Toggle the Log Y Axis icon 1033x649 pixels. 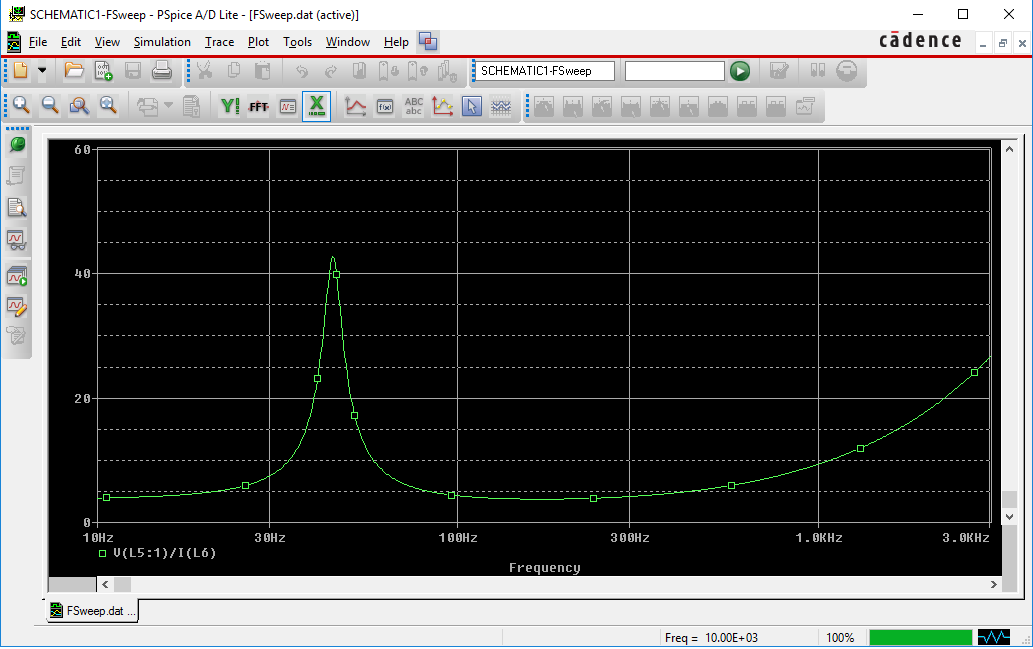(x=230, y=105)
